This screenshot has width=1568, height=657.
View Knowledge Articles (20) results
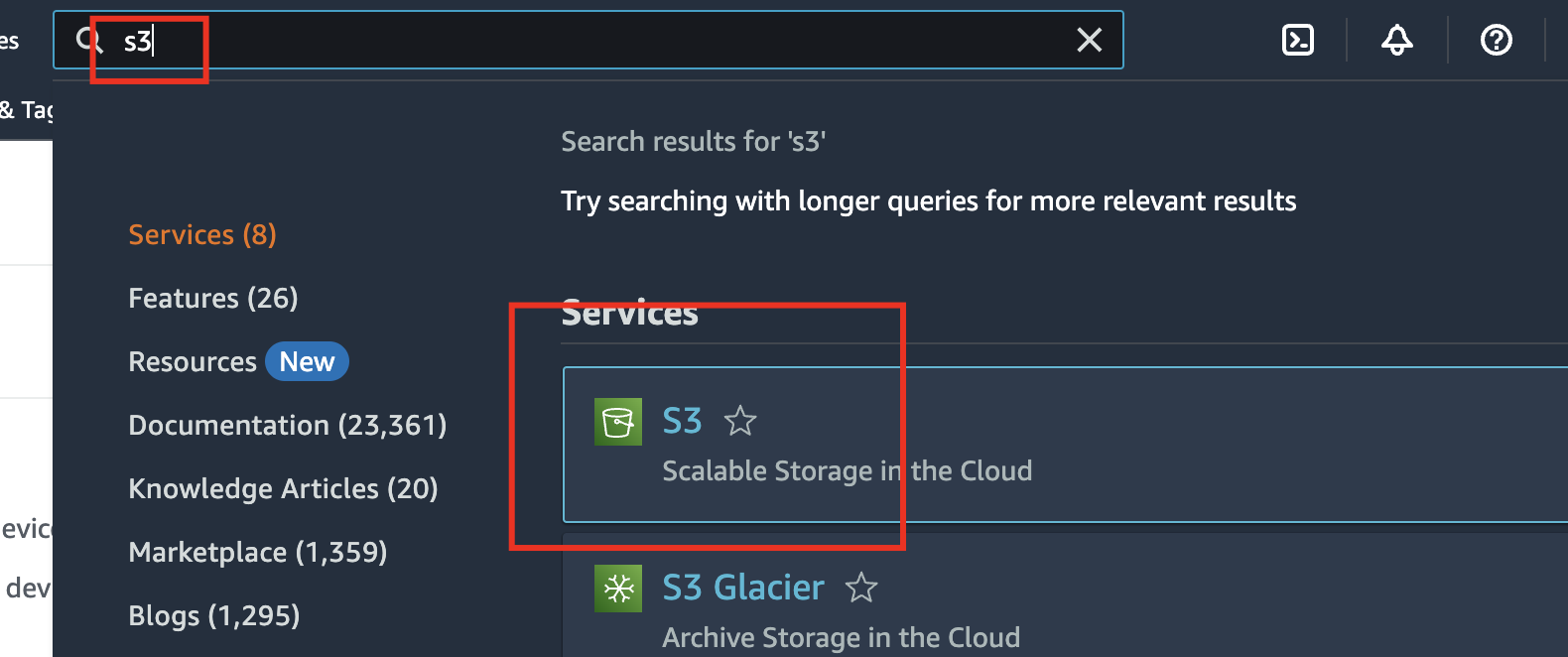point(283,489)
